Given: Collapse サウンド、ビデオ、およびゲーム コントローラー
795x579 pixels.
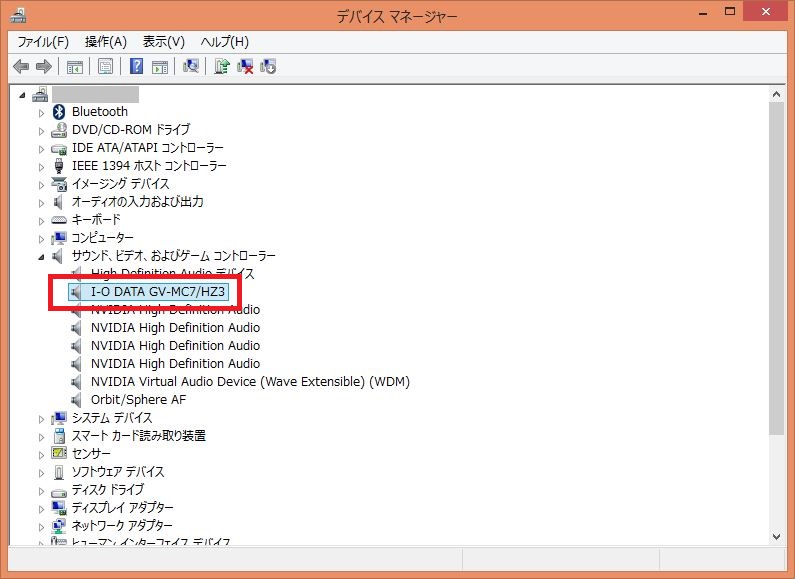Looking at the screenshot, I should 41,257.
